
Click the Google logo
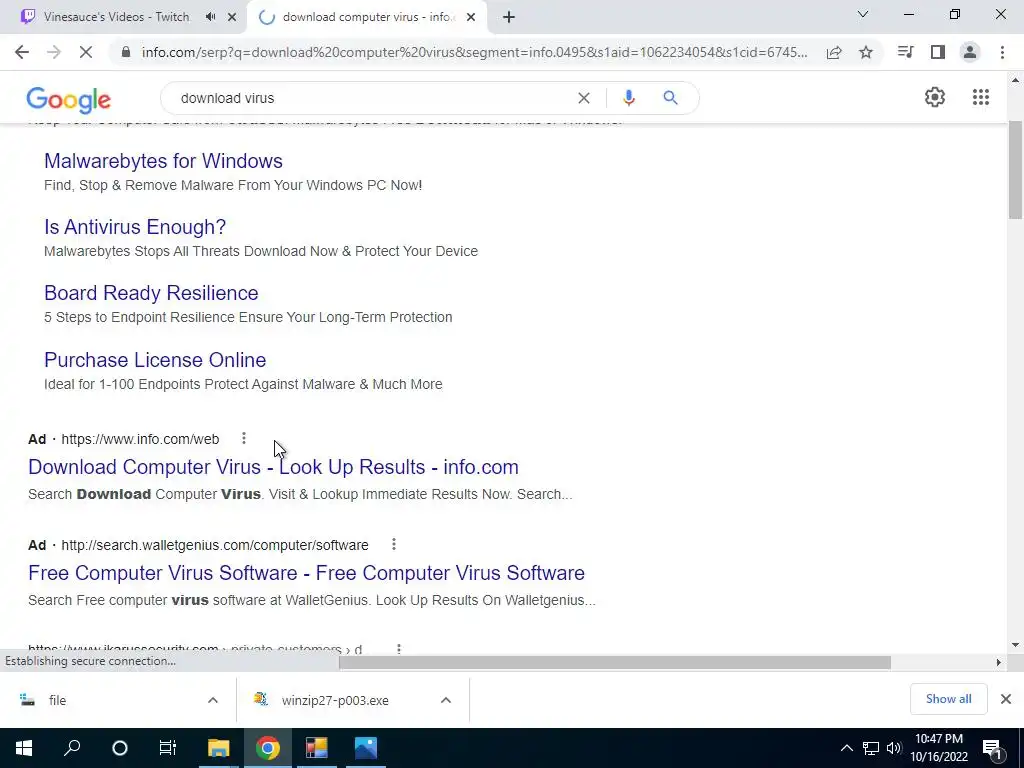click(69, 99)
